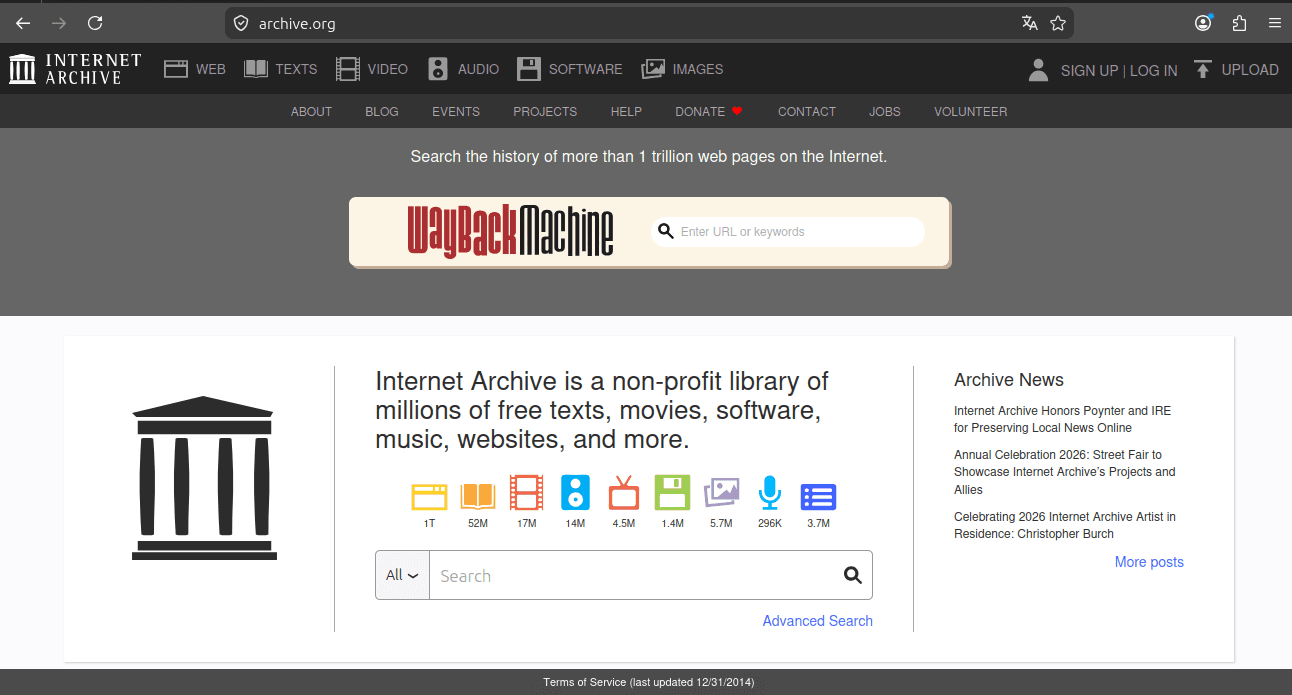Screen dimensions: 1292x695
Task: Open the WEB menu in top navigation
Action: [x=195, y=69]
